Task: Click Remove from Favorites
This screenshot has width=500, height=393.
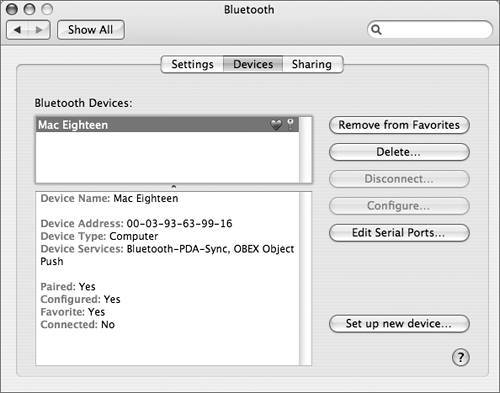Action: point(399,125)
